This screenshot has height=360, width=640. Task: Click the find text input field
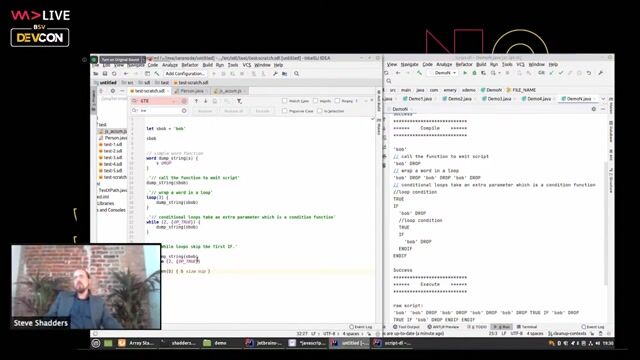click(159, 101)
